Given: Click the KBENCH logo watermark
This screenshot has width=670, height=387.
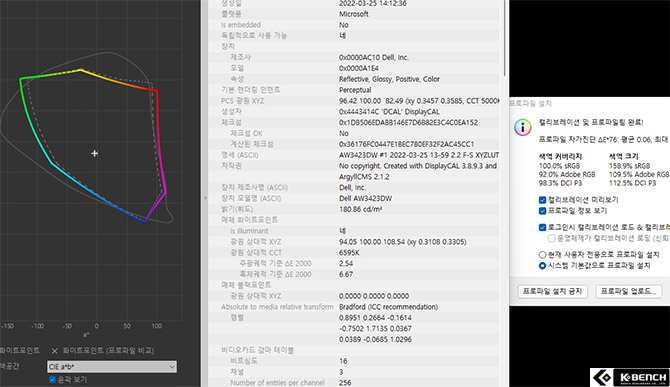Looking at the screenshot, I should tap(629, 377).
